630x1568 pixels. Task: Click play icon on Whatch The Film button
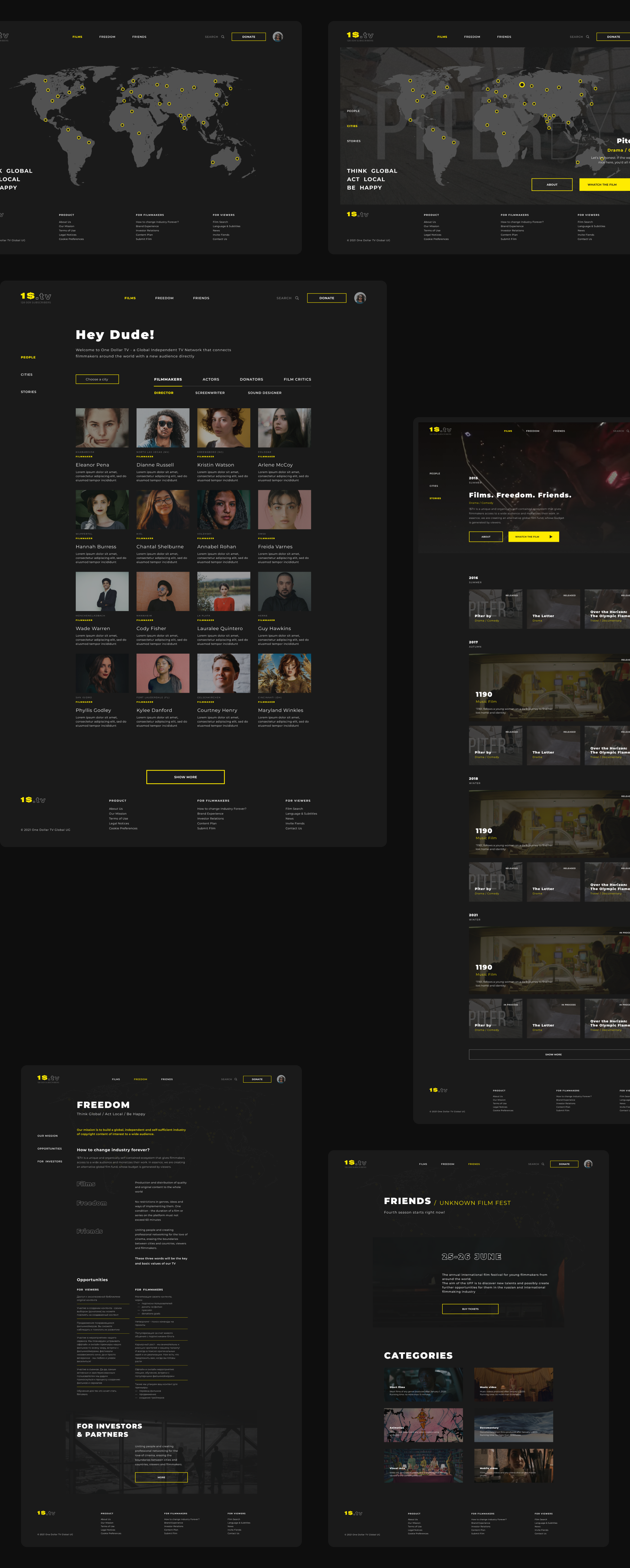pyautogui.click(x=550, y=537)
